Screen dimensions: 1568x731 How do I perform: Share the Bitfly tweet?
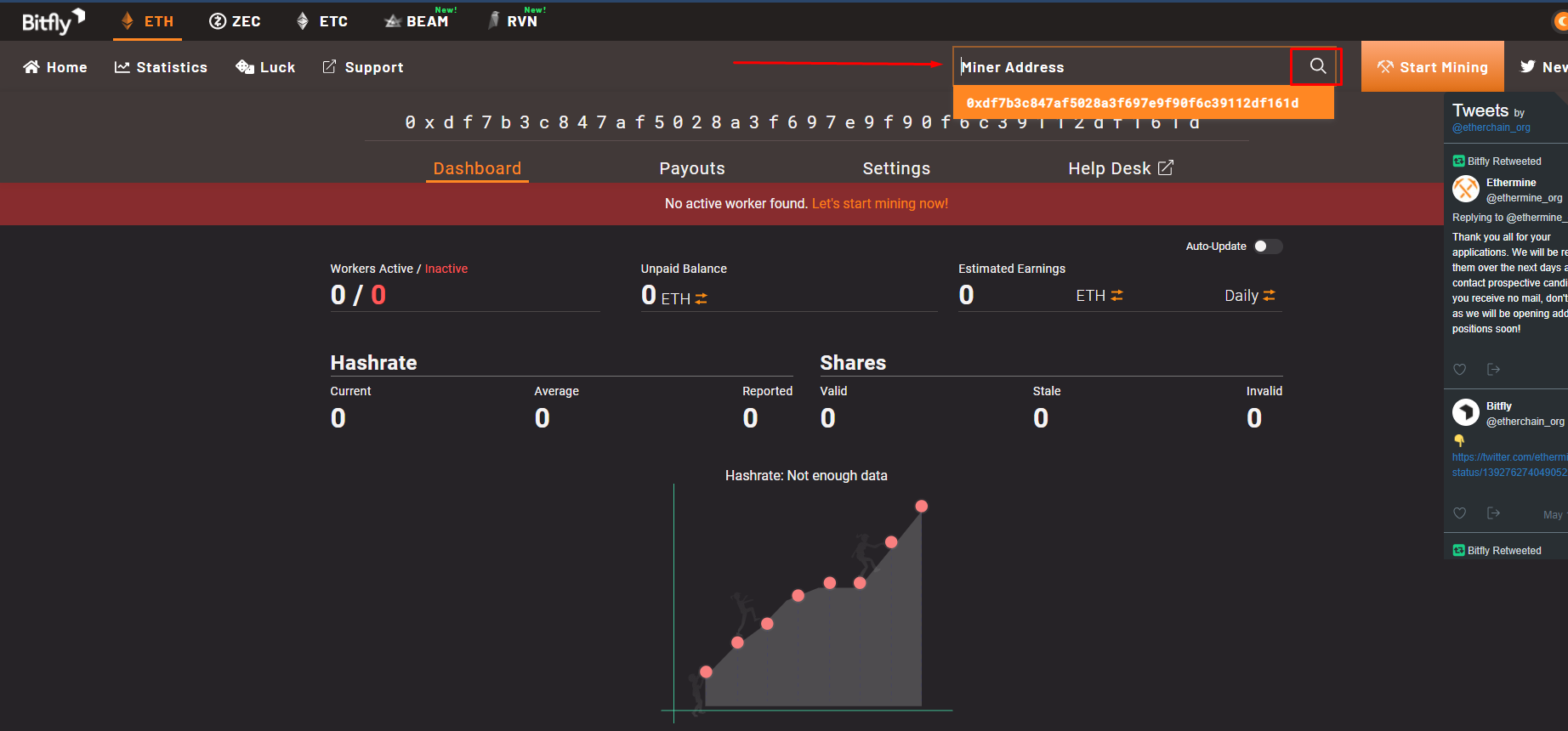(1493, 513)
